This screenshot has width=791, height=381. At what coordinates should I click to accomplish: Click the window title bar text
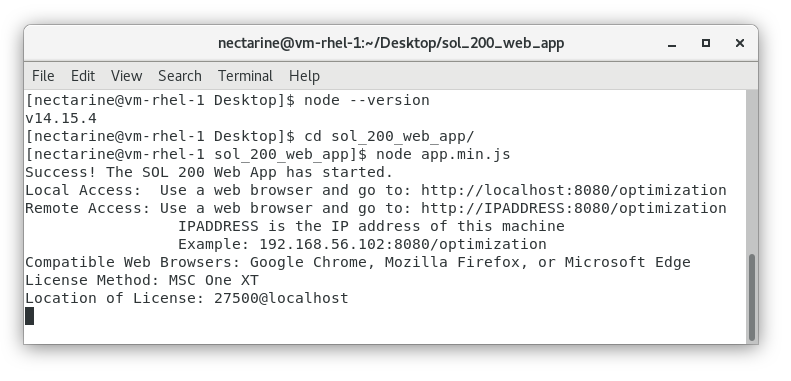point(391,43)
